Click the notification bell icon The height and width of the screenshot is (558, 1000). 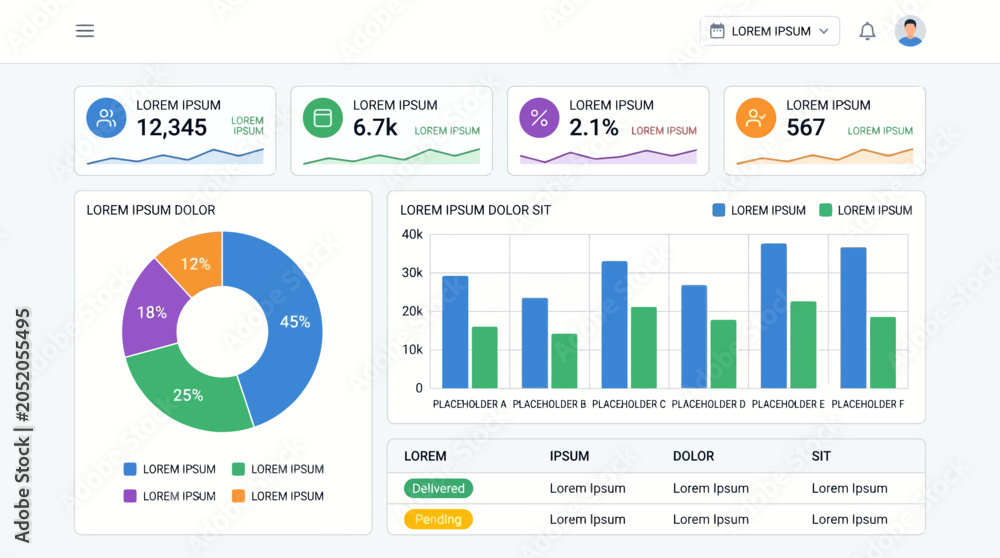(867, 31)
